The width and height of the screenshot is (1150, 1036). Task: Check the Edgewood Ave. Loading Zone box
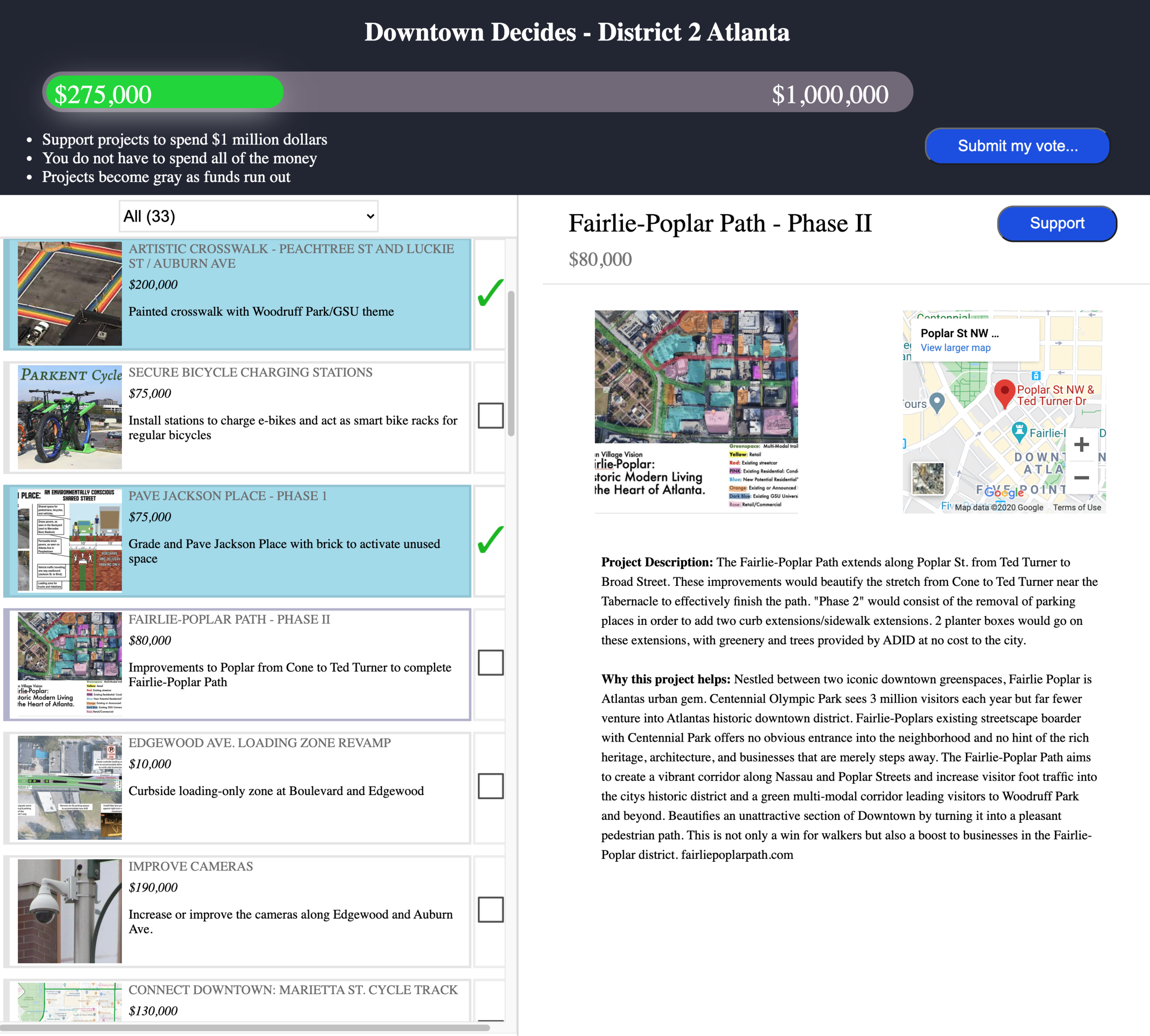[490, 786]
